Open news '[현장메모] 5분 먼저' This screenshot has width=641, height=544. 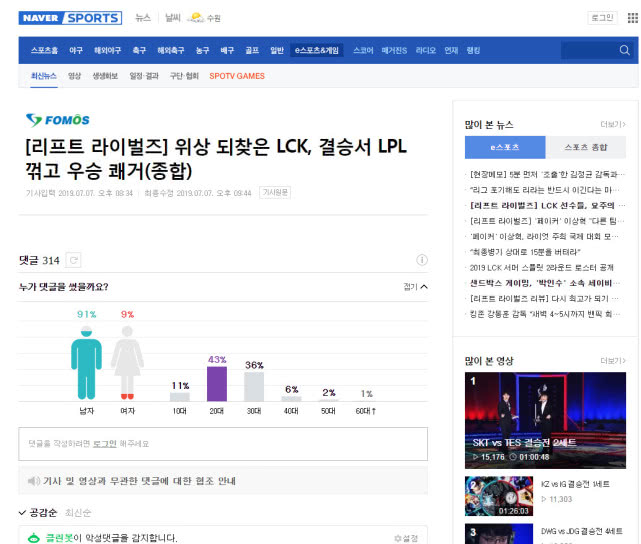(547, 175)
